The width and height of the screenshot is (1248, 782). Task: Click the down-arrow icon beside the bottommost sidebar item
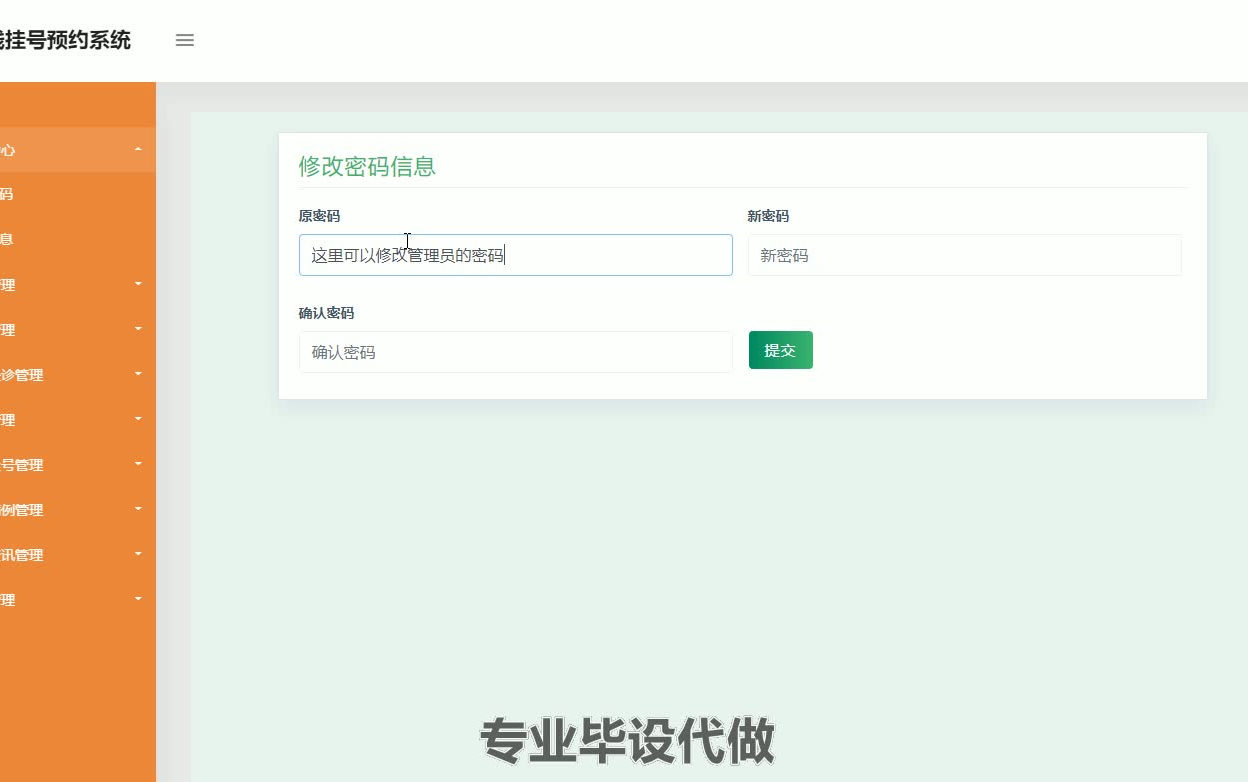point(137,599)
